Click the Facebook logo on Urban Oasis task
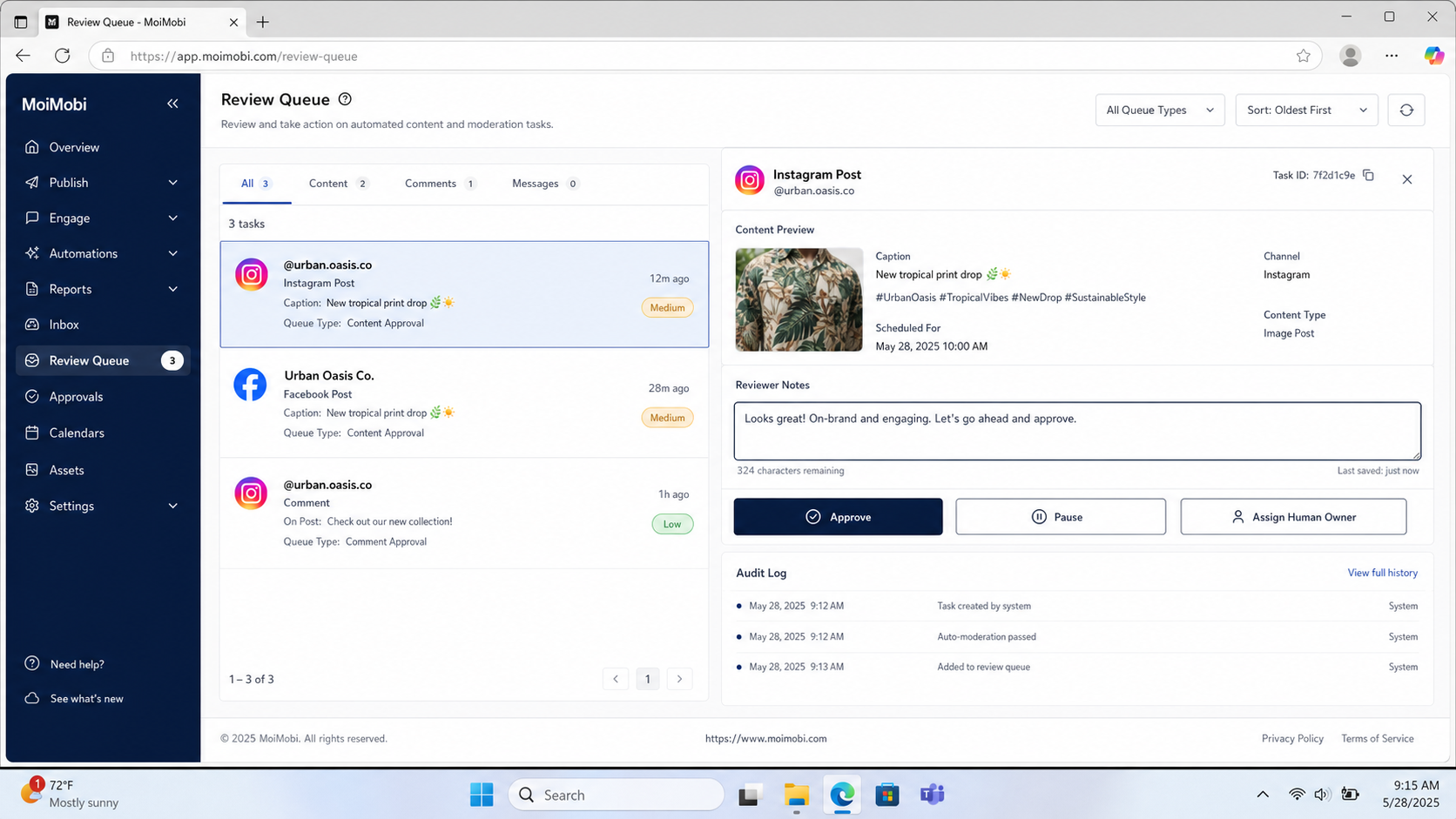 [x=250, y=384]
